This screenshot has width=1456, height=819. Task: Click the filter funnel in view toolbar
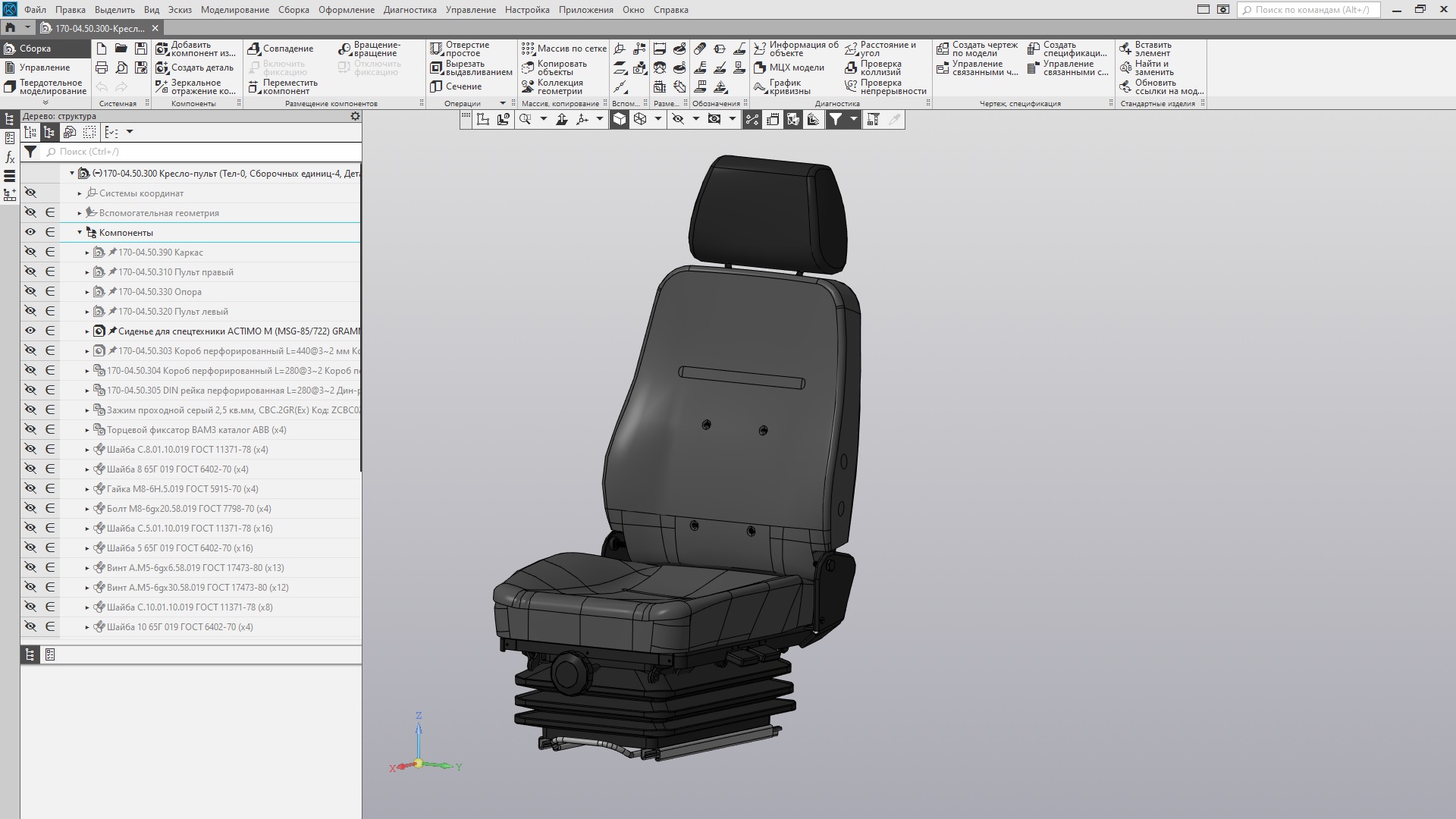[x=835, y=119]
